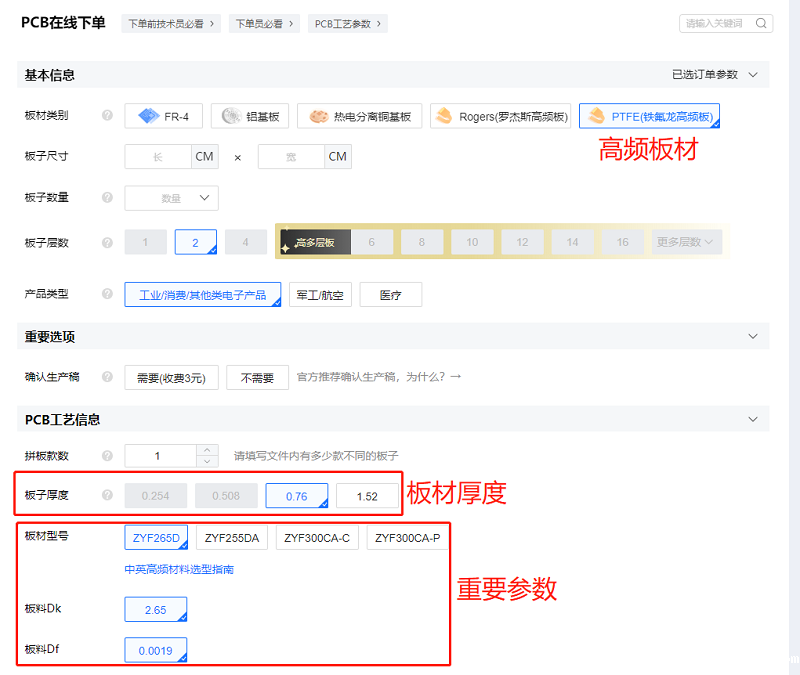The image size is (800, 675).
Task: Expand 更多层数 layer options dropdown
Action: click(x=686, y=242)
